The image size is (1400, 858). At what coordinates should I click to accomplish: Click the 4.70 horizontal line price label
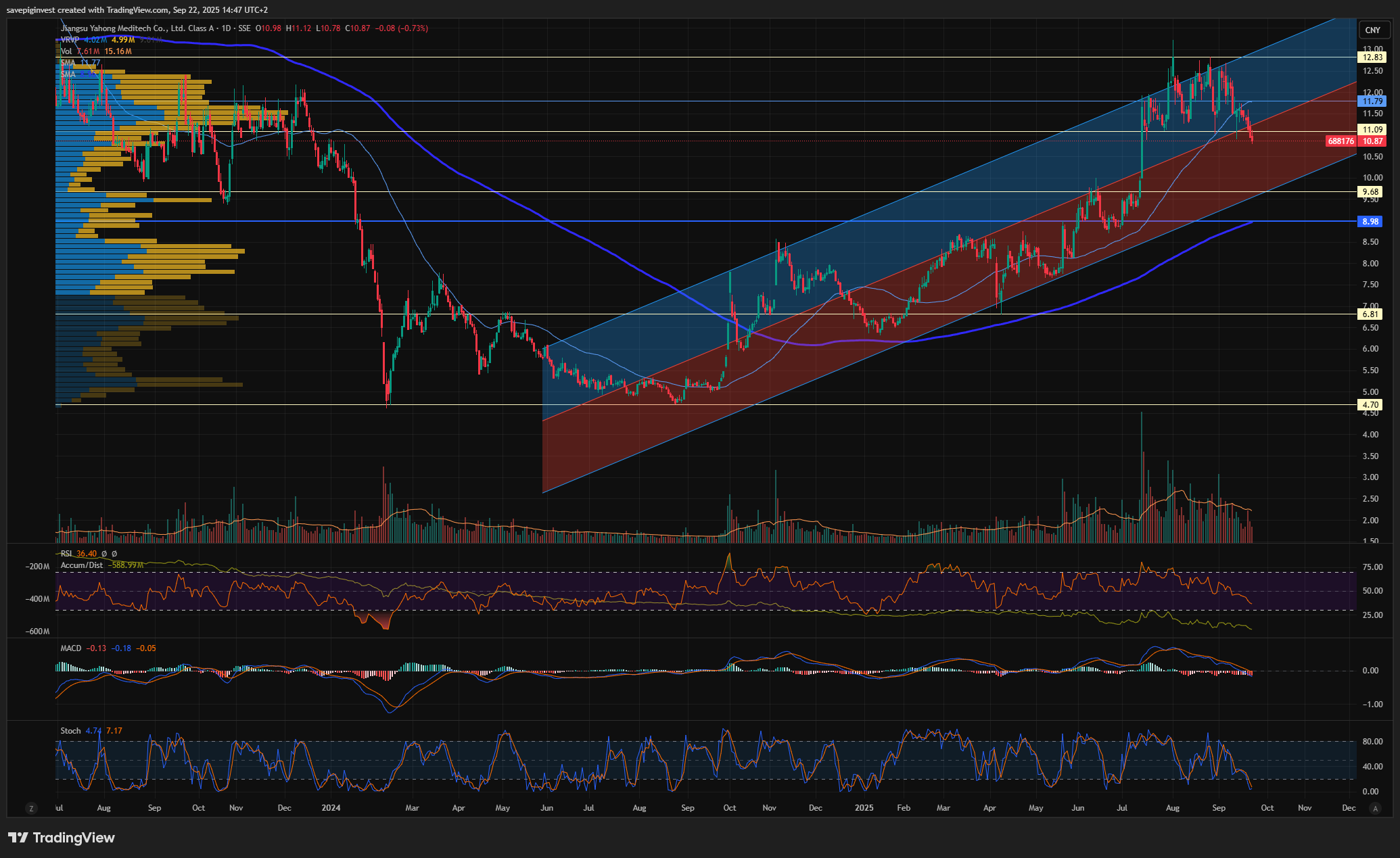[1371, 405]
